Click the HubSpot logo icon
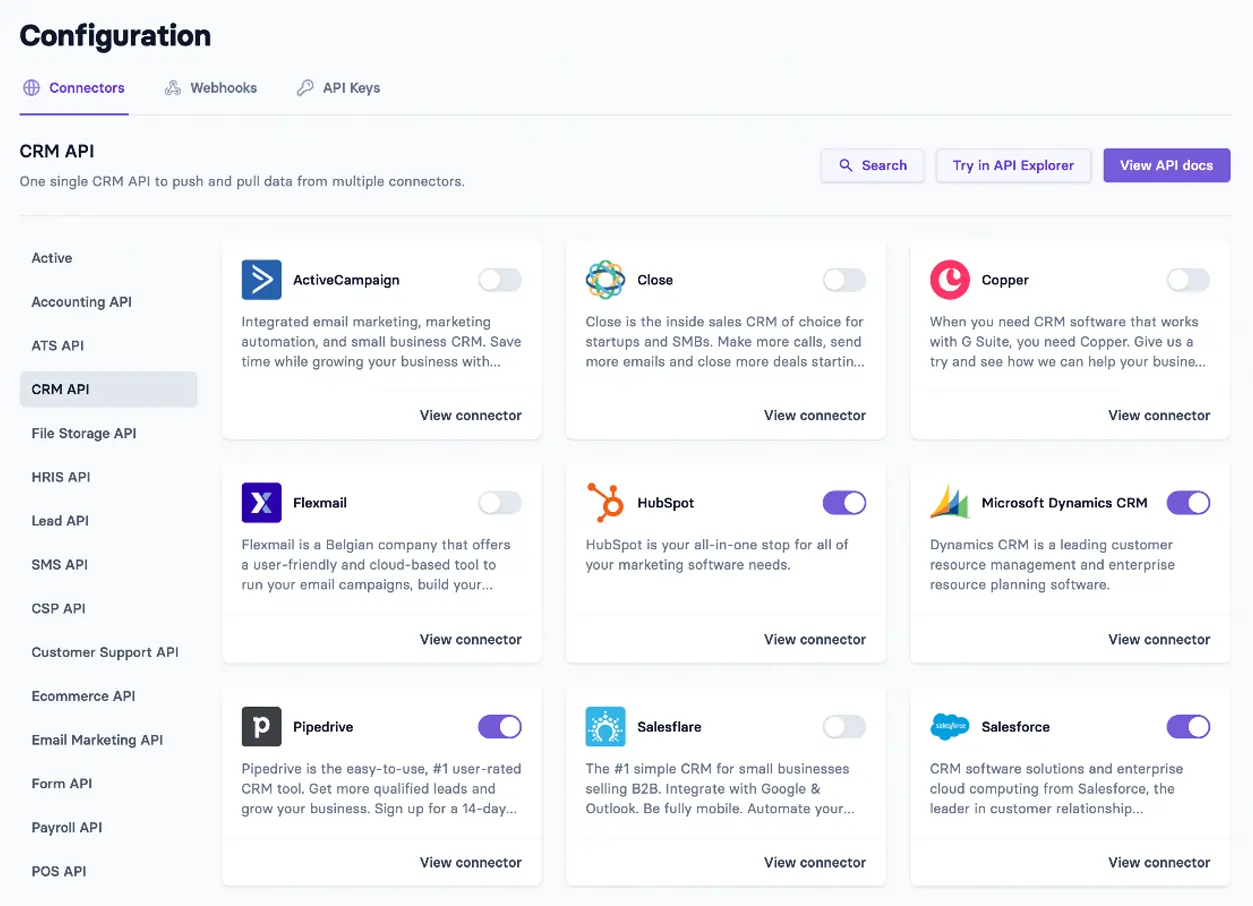The image size is (1253, 906). tap(605, 503)
